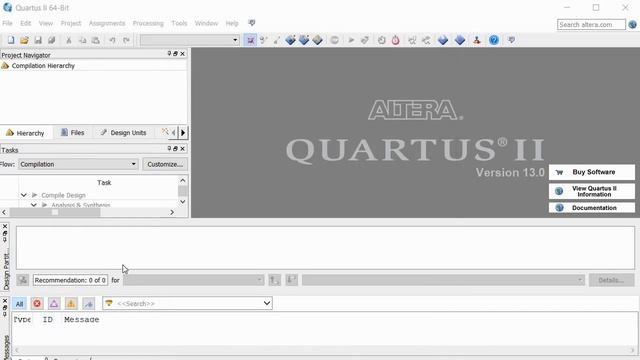Pin the Project Navigator panel
This screenshot has height=360, width=640.
(169, 53)
